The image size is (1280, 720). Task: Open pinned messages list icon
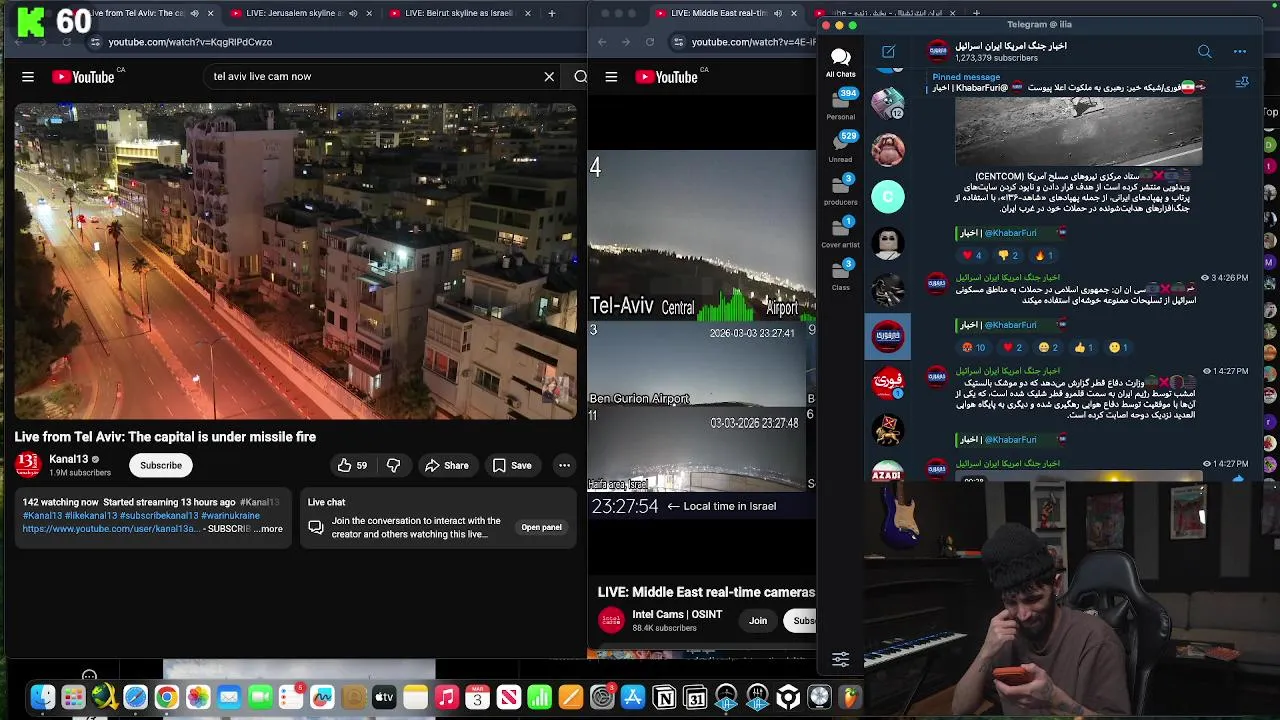(x=1242, y=82)
